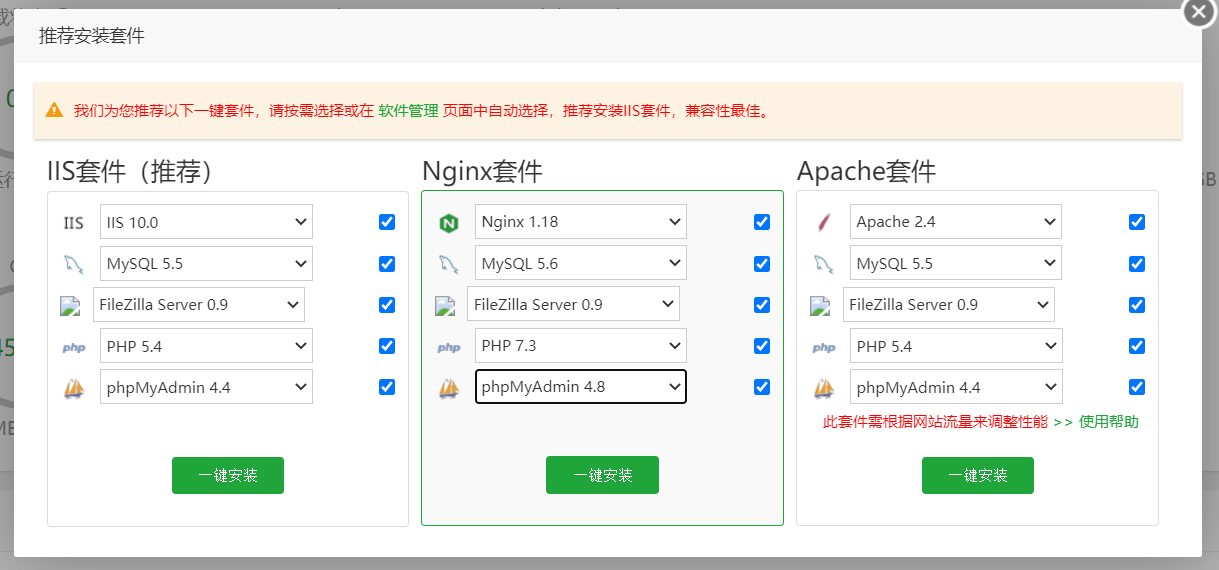This screenshot has height=570, width=1219.
Task: Click the Apache feather icon
Action: click(824, 223)
